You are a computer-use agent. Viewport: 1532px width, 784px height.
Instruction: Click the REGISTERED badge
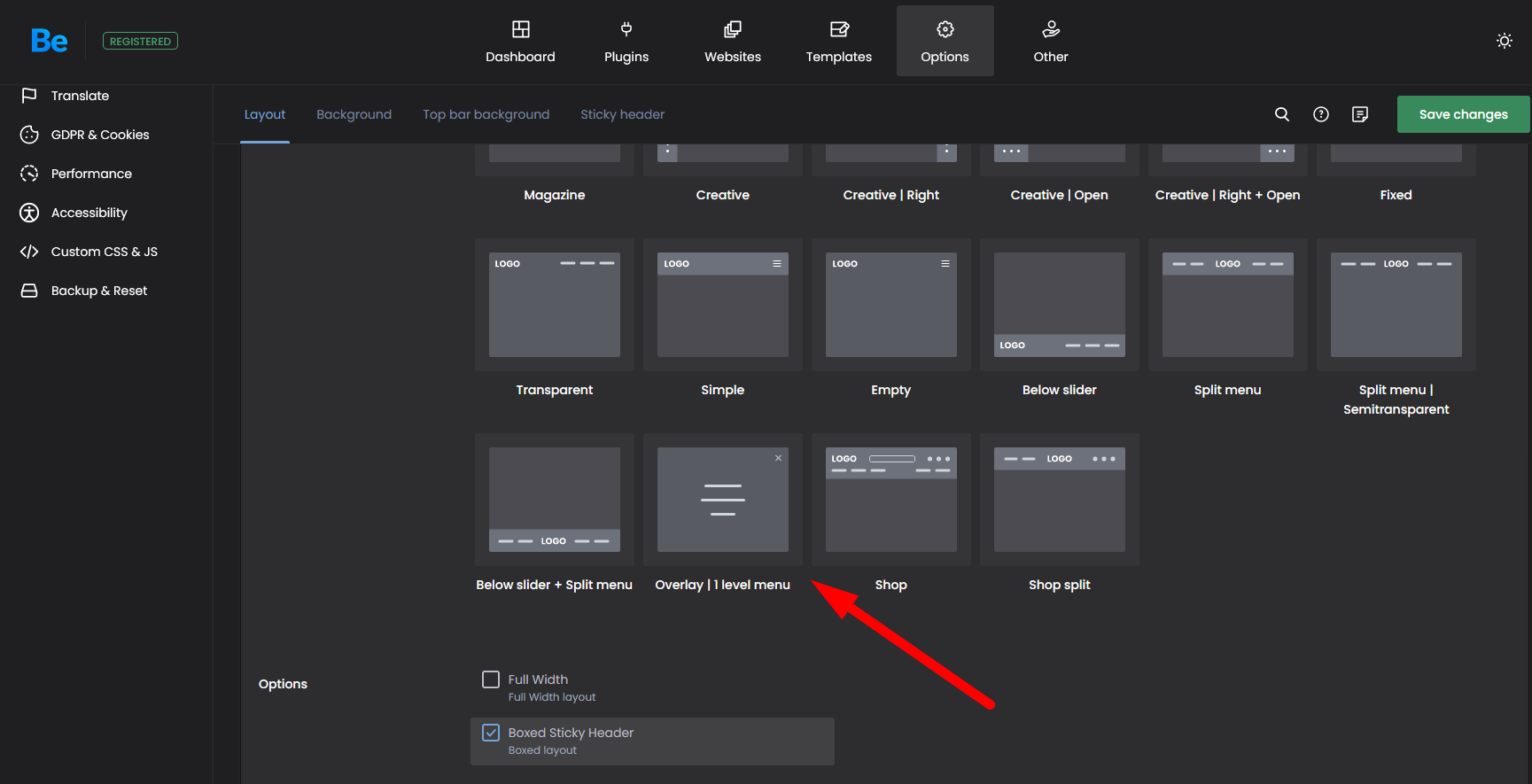point(140,41)
